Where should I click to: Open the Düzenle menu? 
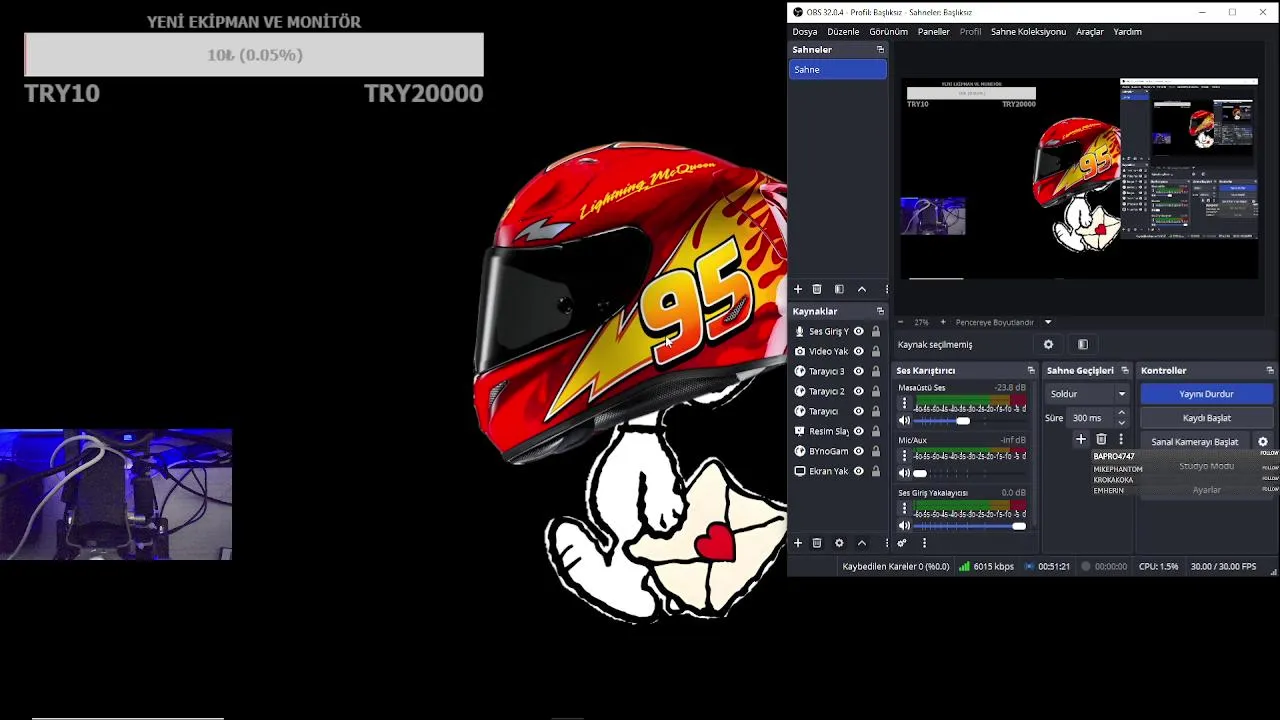pyautogui.click(x=843, y=31)
